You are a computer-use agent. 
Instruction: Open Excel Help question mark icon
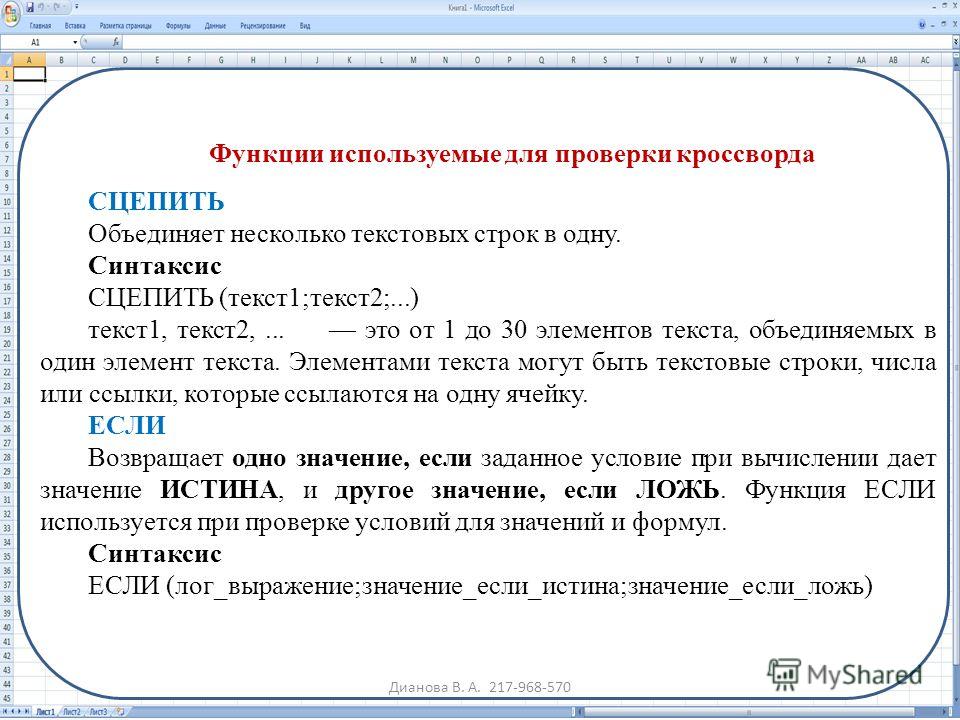[922, 24]
